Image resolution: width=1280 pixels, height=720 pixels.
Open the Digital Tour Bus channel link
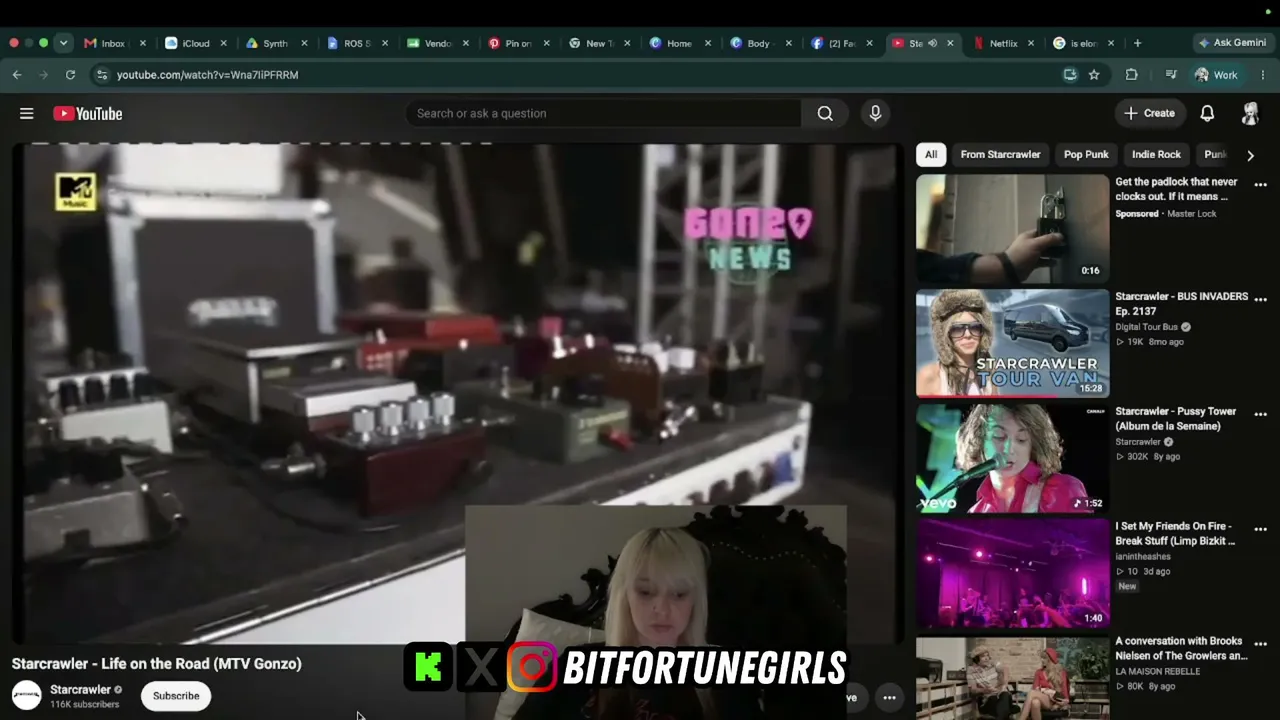pyautogui.click(x=1147, y=327)
